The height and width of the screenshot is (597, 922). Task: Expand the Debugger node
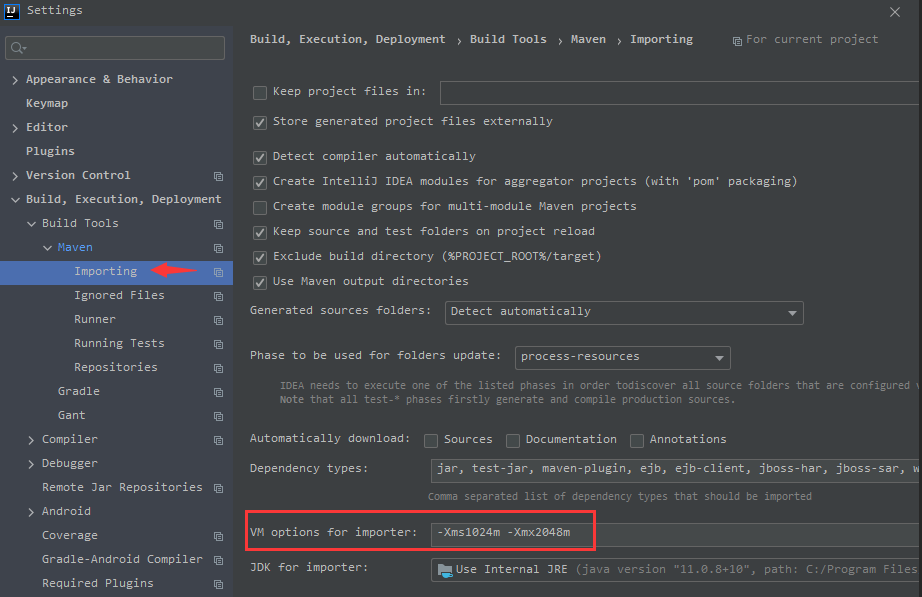tap(31, 464)
